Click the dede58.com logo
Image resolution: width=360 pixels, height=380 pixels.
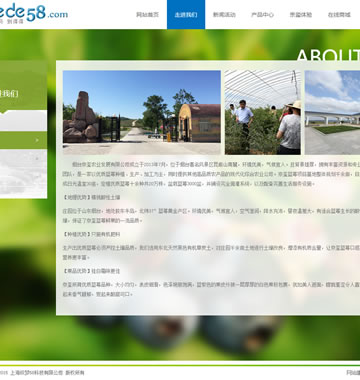point(33,13)
